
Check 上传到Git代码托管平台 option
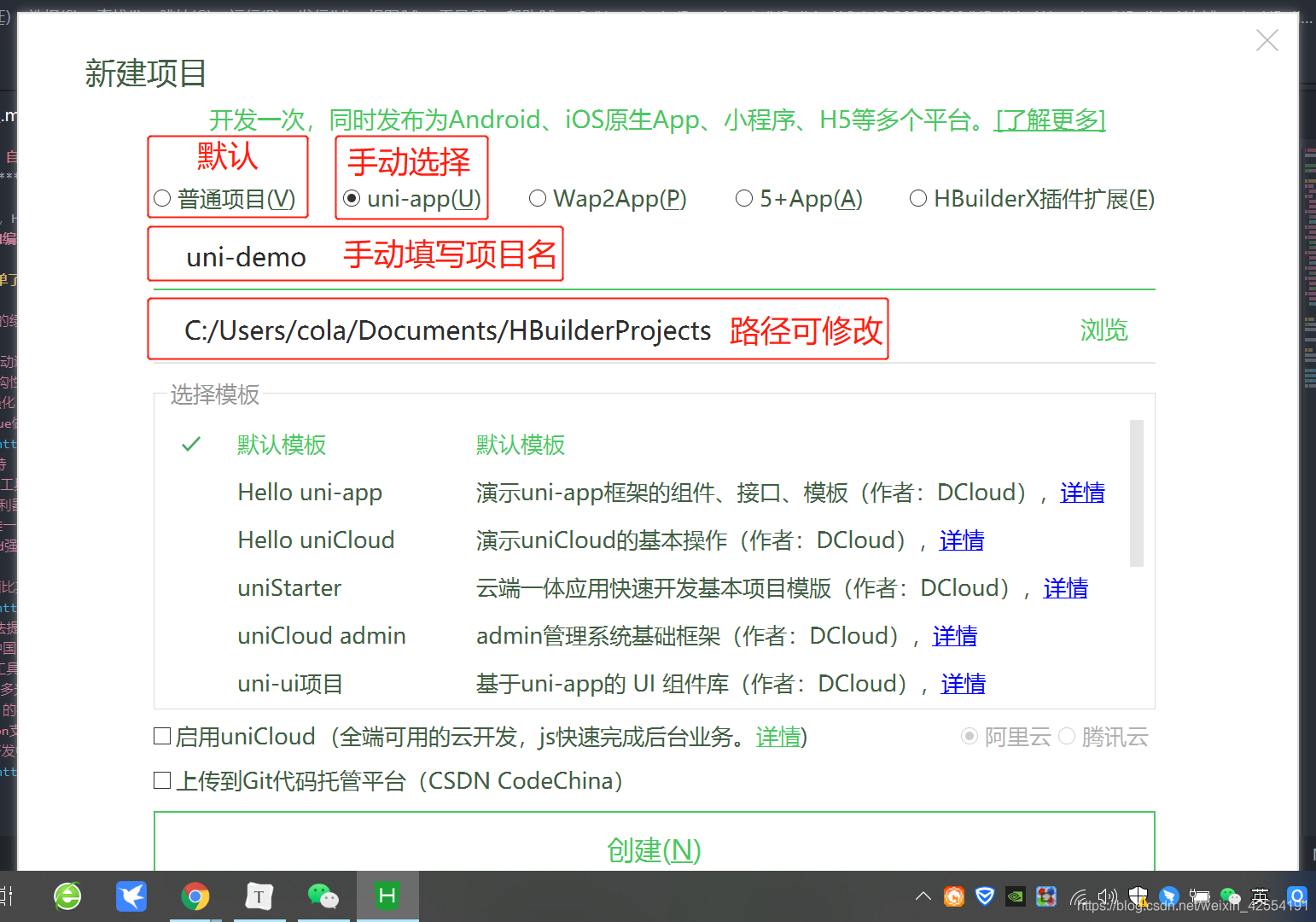pos(162,780)
